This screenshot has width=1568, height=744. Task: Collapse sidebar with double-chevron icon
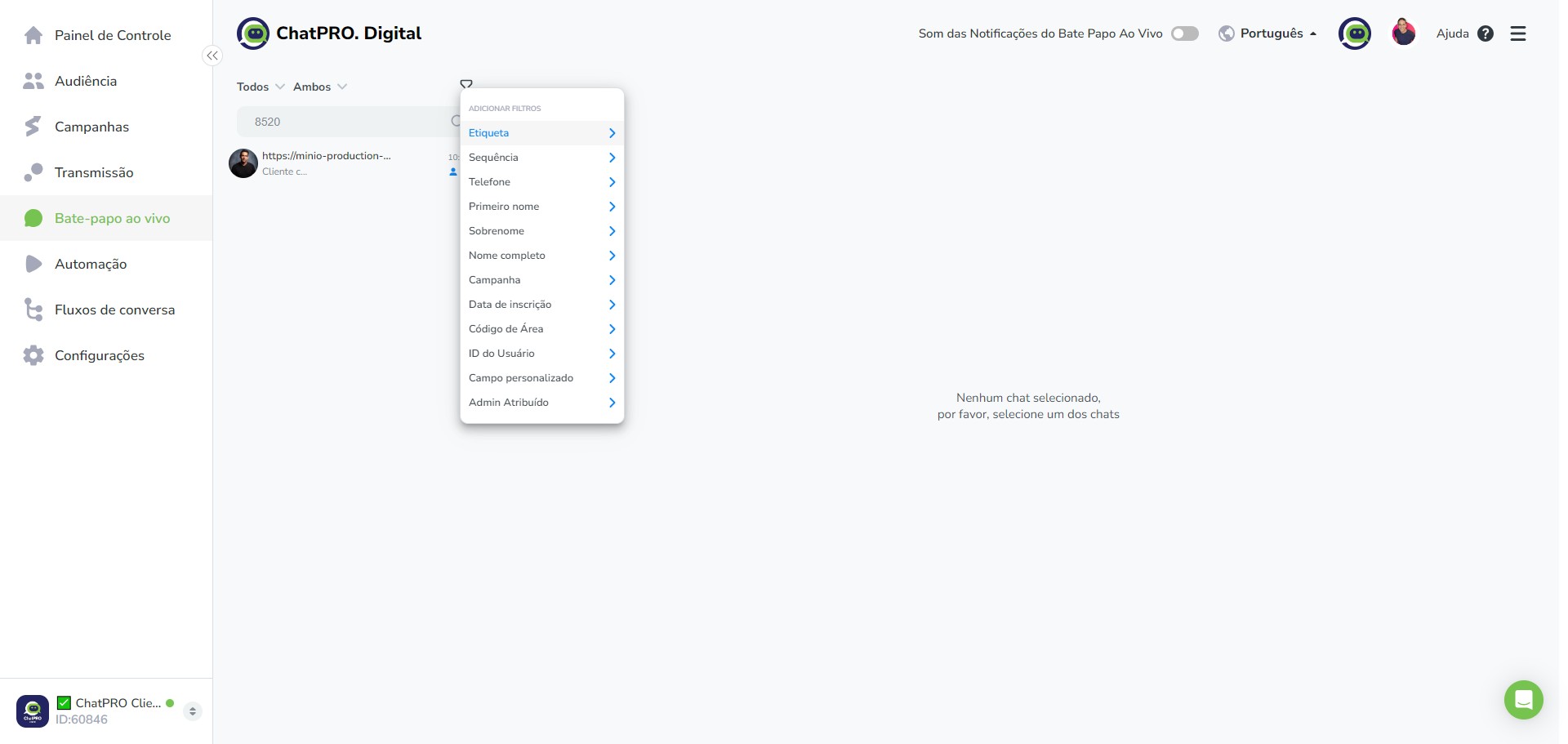click(212, 56)
